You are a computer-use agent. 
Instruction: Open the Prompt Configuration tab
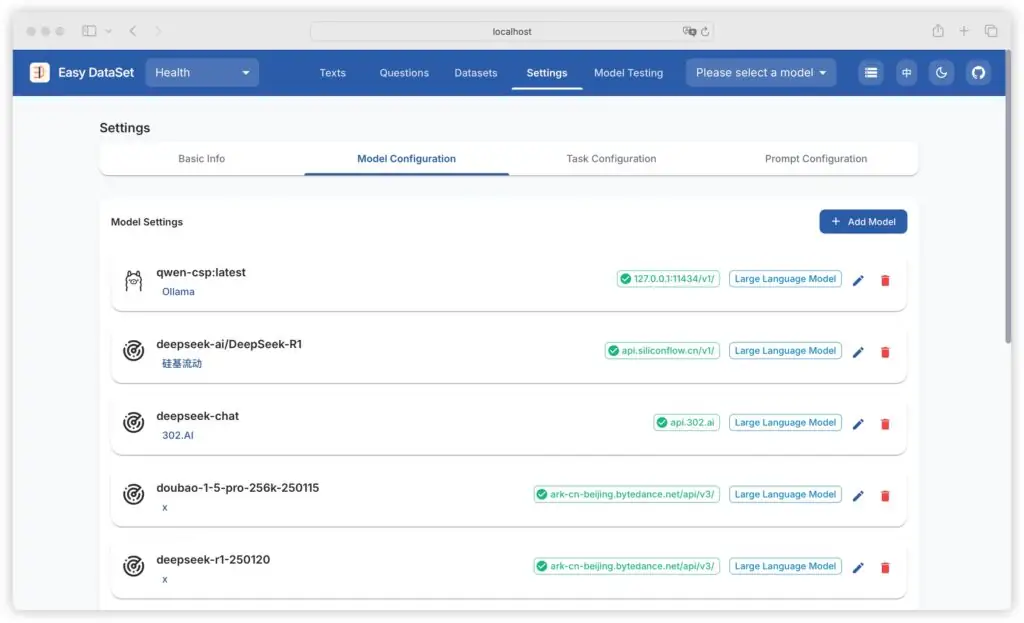[814, 158]
